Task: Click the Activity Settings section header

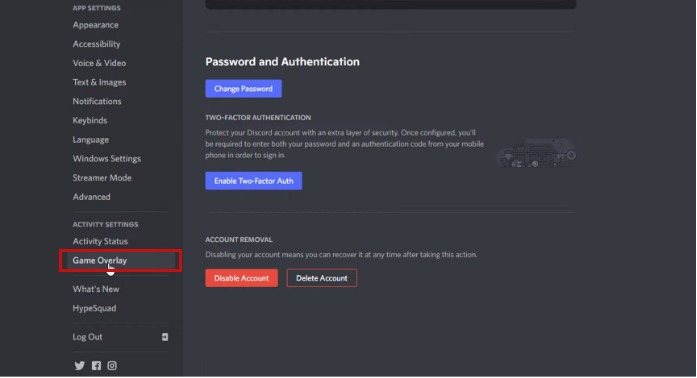Action: pos(105,225)
